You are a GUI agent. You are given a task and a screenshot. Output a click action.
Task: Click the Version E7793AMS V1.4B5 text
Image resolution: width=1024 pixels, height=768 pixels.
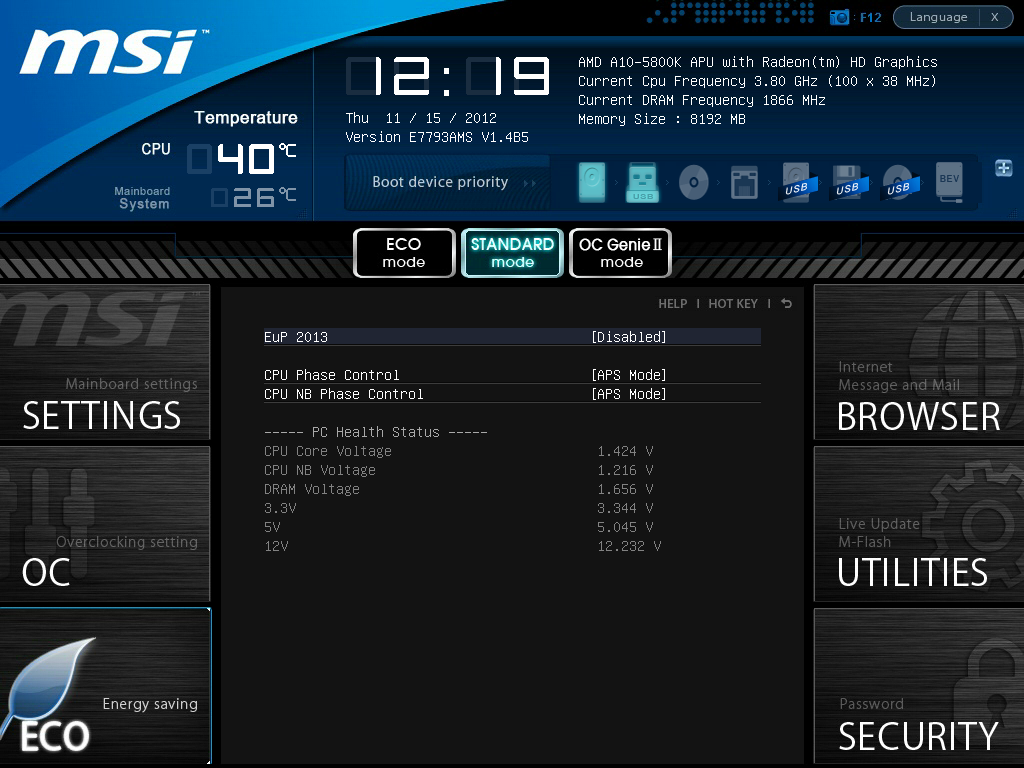[x=437, y=137]
